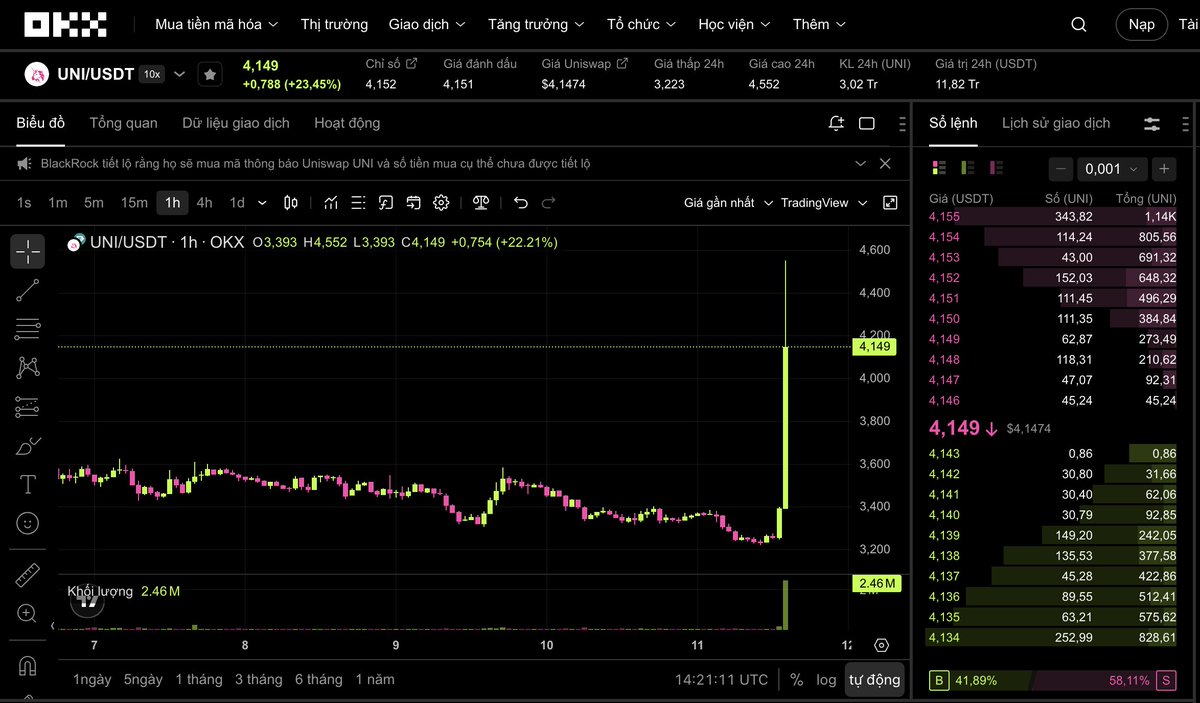Open the Giá Uniswap external link
The image size is (1200, 703).
pyautogui.click(x=585, y=64)
